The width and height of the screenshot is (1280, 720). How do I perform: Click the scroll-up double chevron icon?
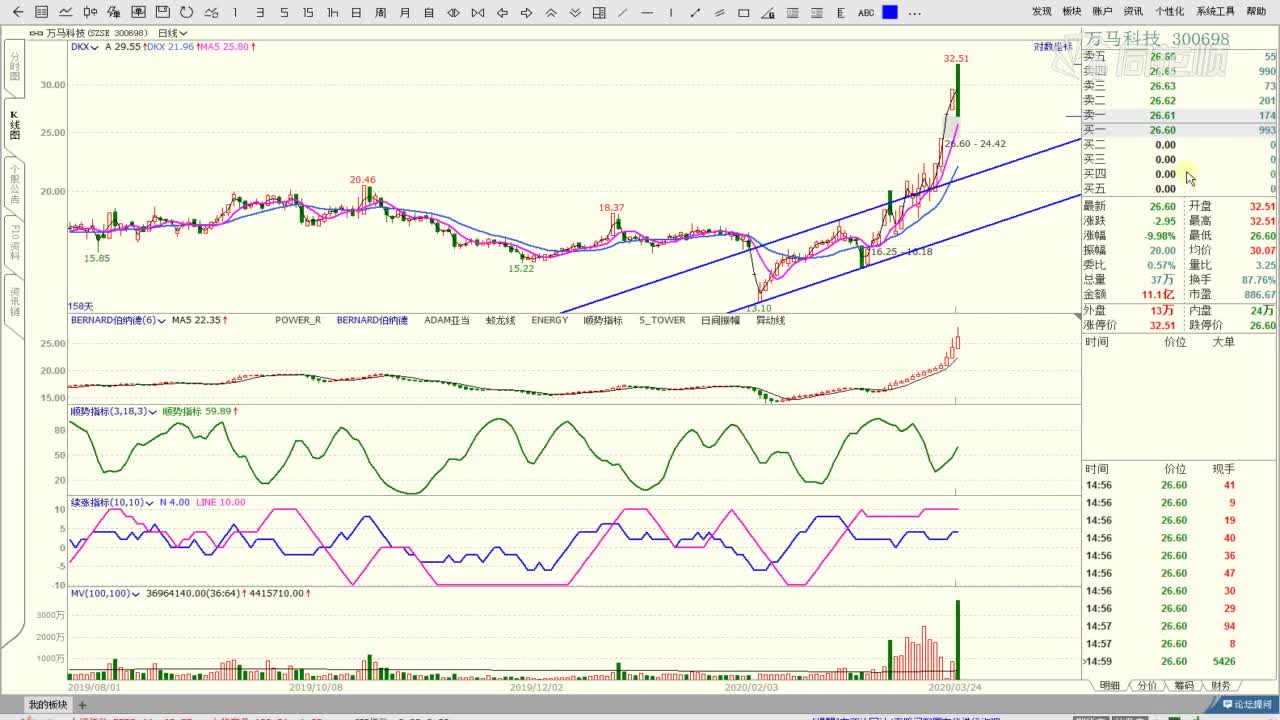[x=550, y=12]
